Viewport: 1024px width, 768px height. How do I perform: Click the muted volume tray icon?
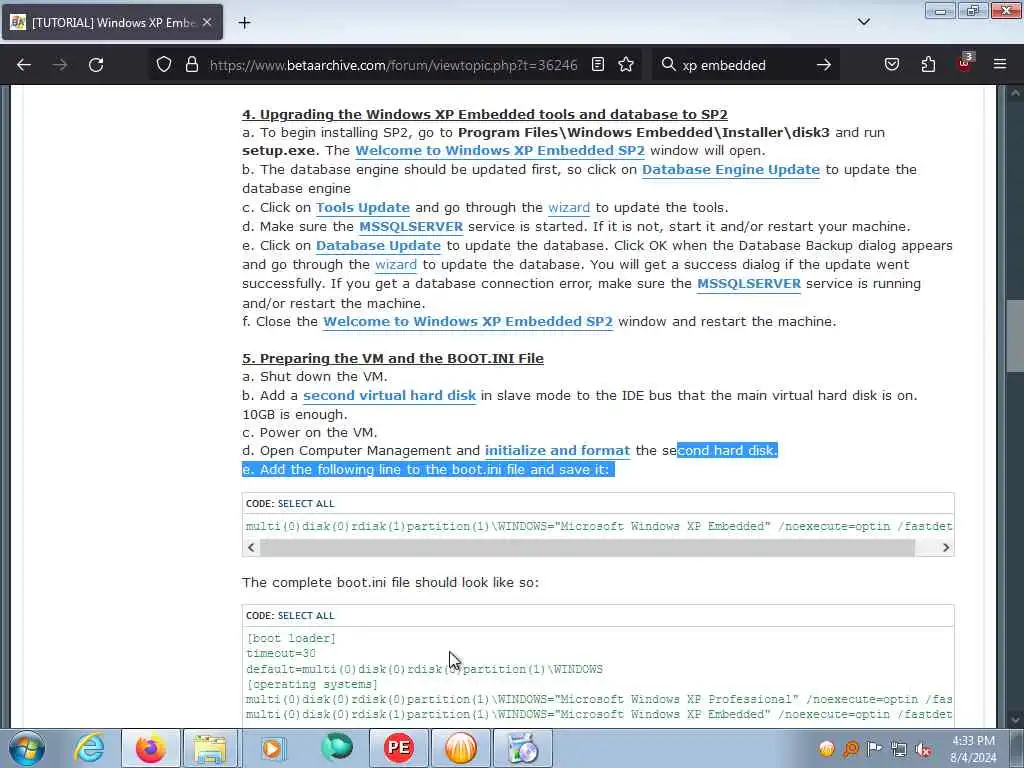pos(923,750)
